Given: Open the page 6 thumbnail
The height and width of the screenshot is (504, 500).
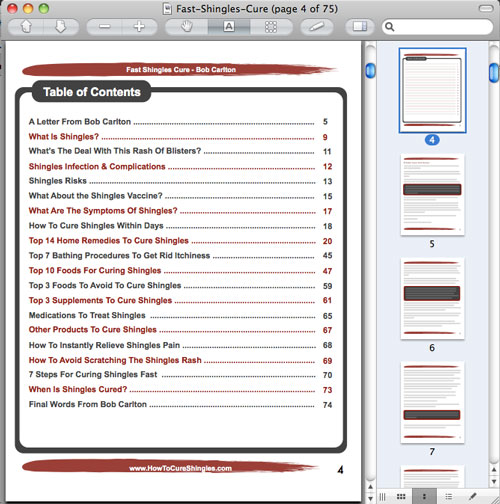Looking at the screenshot, I should point(432,298).
